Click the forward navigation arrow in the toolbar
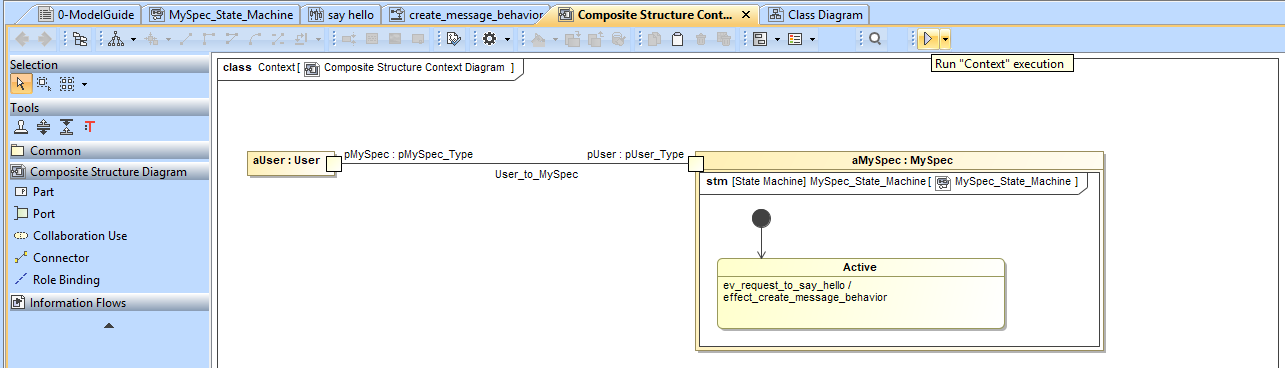1285x368 pixels. [x=44, y=39]
